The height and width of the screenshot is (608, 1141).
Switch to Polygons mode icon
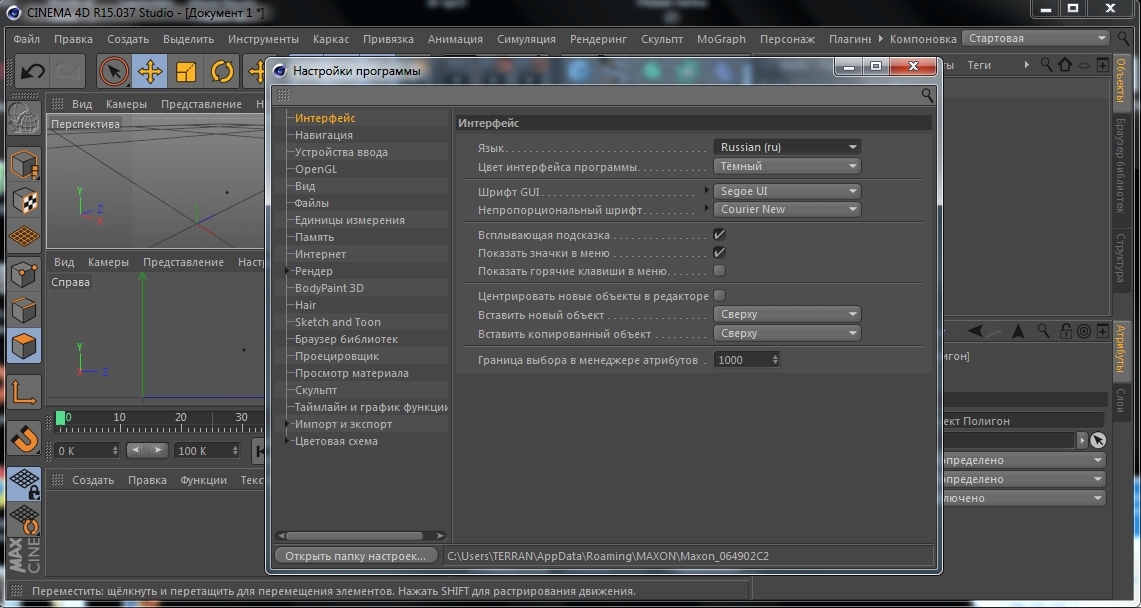[x=24, y=345]
